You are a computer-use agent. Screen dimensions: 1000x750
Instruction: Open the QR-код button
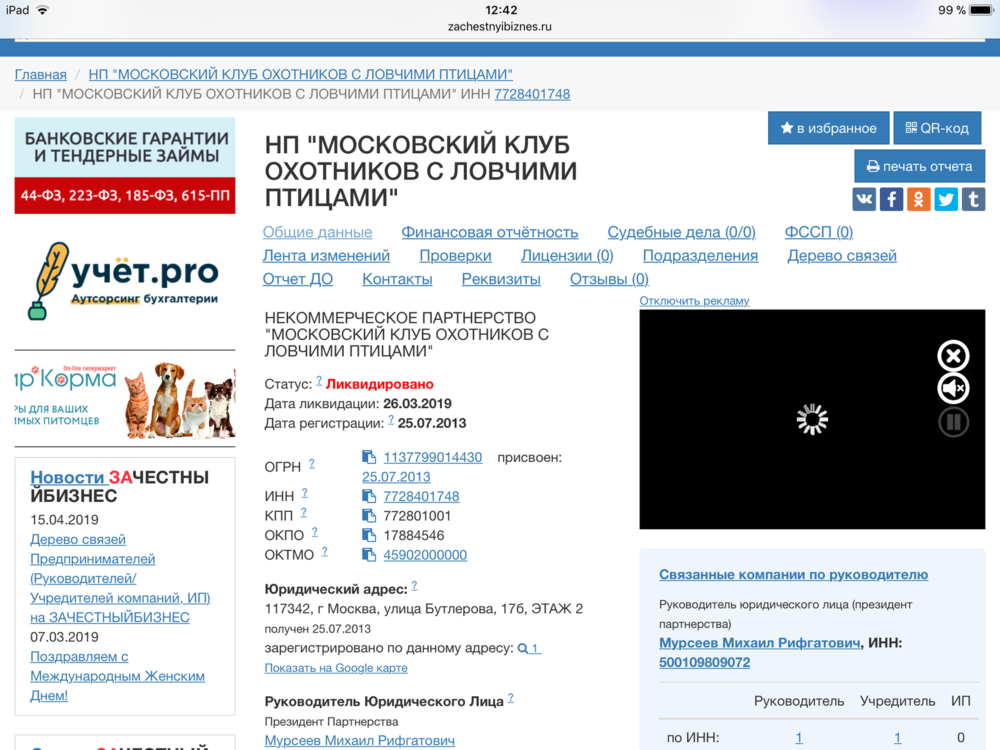point(937,128)
